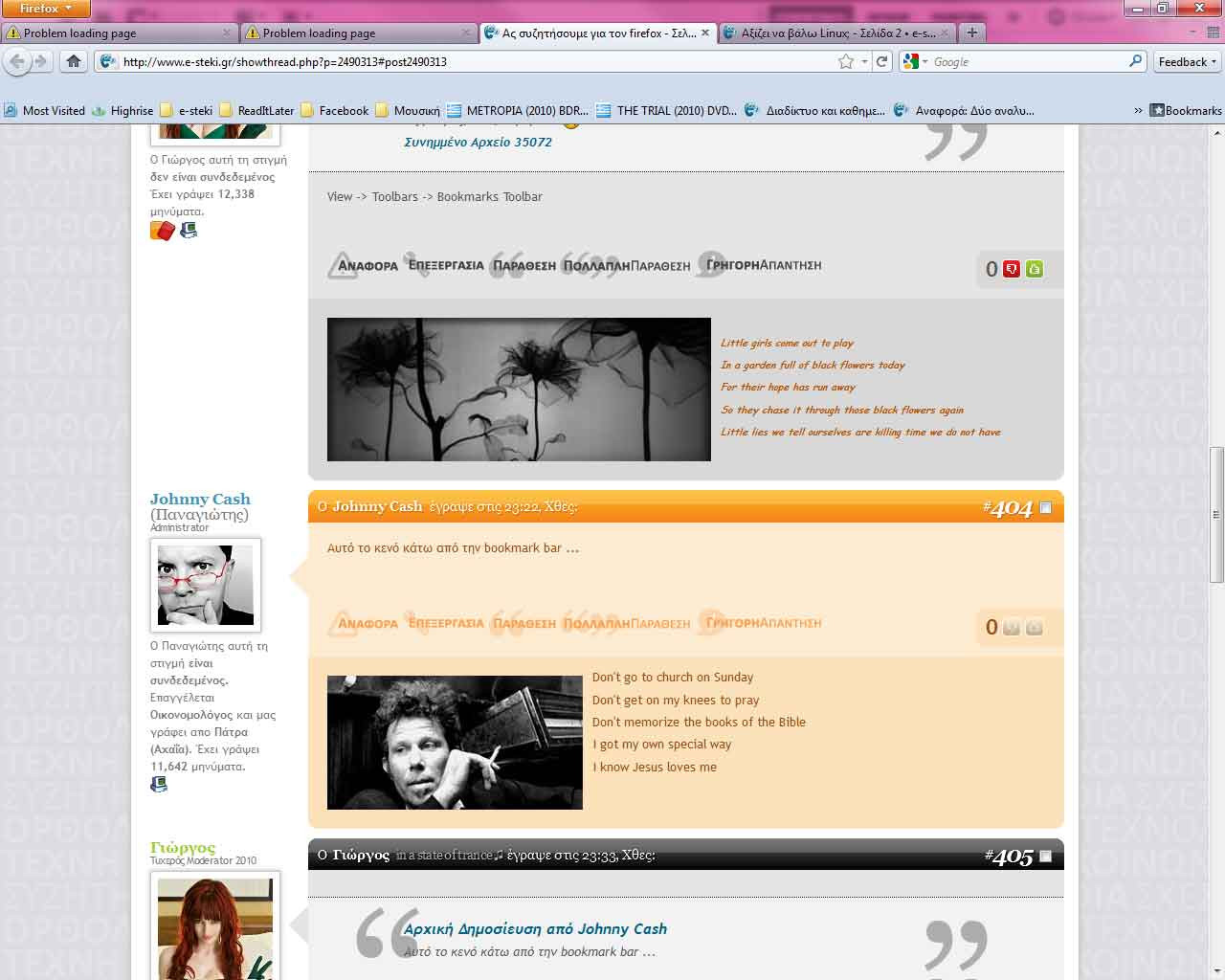Image resolution: width=1225 pixels, height=980 pixels.
Task: Show more bookmarks with the chevron
Action: pos(1138,111)
